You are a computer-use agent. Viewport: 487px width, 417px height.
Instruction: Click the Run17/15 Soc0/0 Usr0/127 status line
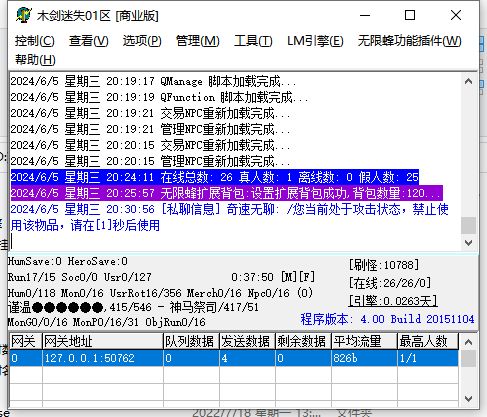click(x=80, y=277)
